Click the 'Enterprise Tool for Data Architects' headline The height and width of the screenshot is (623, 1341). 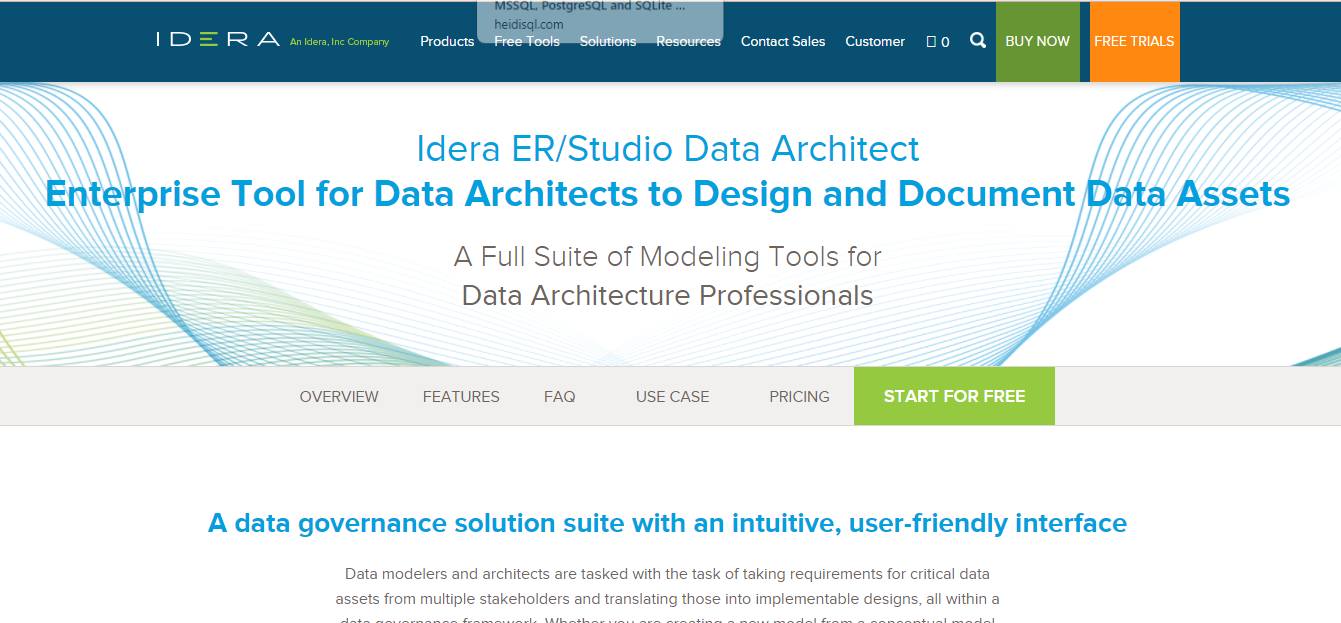668,193
